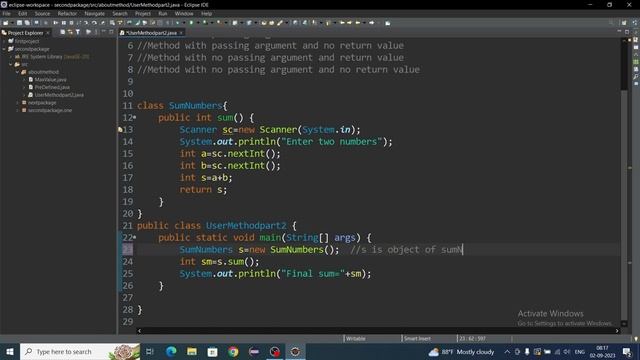This screenshot has height=360, width=640.
Task: Click the New wizard toolbar icon
Action: (x=6, y=23)
